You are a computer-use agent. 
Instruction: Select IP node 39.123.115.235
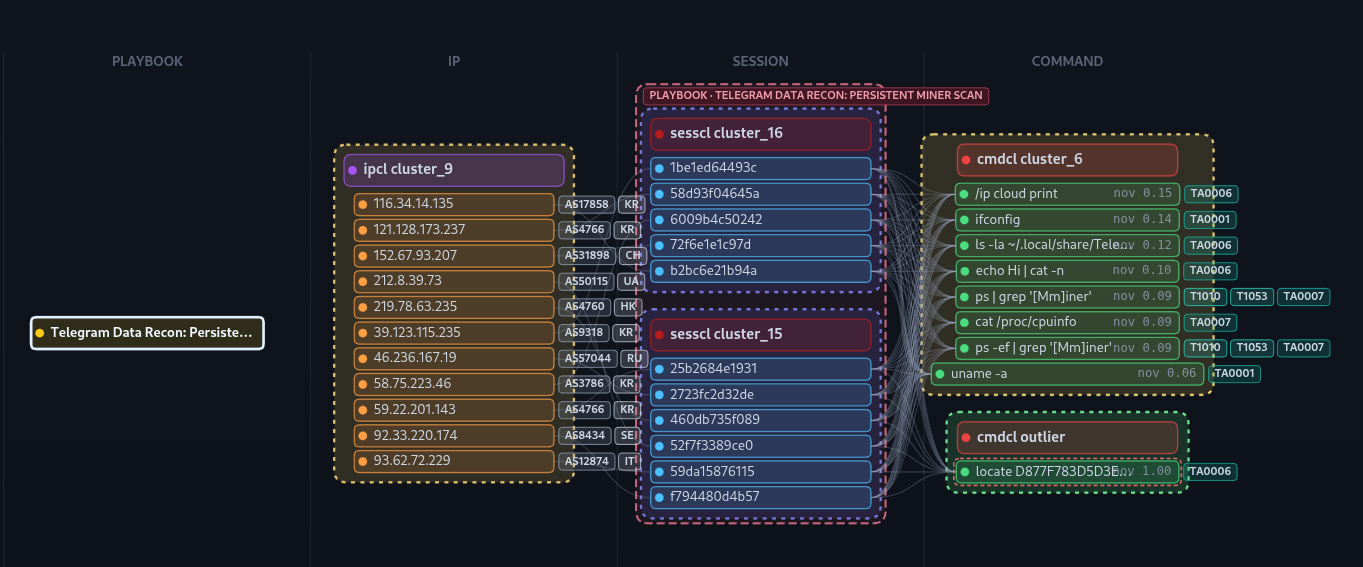click(x=454, y=333)
